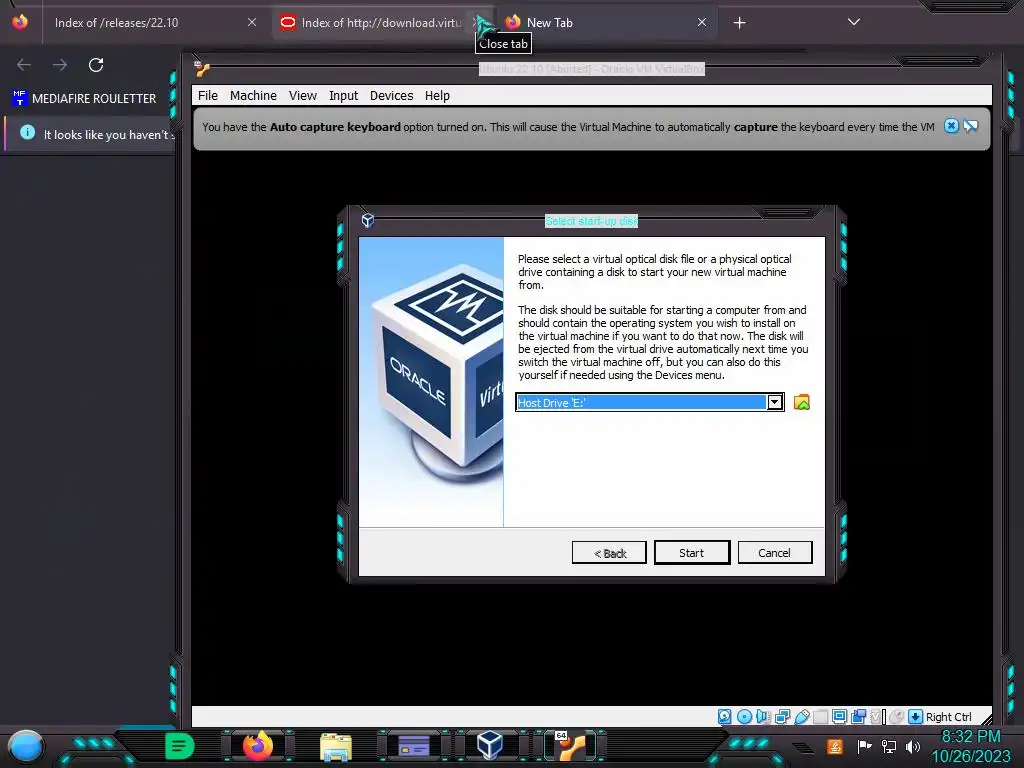Open the Machine menu
Screen dimensions: 1024x768
[253, 95]
